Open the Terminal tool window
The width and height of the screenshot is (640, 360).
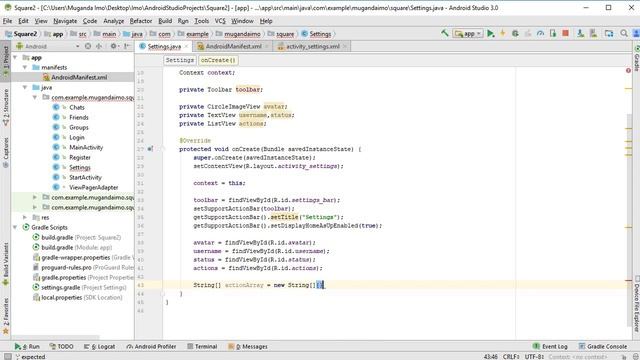point(202,347)
